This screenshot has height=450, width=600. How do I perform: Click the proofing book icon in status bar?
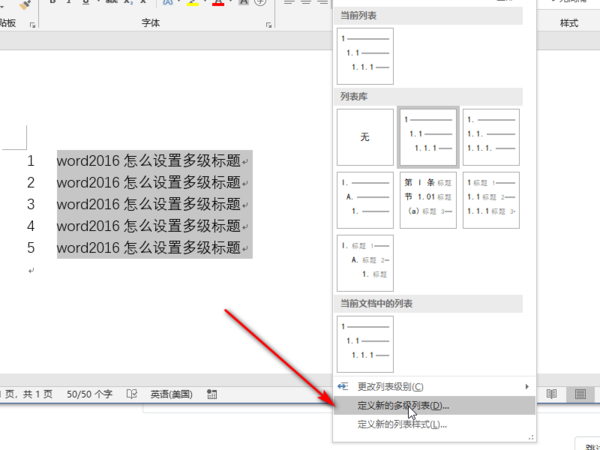[x=132, y=394]
